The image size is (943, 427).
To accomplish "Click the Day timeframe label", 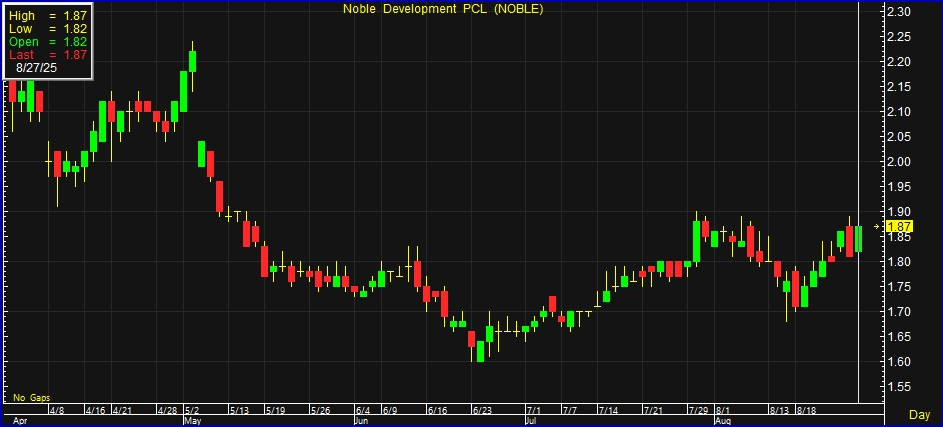I will [920, 414].
